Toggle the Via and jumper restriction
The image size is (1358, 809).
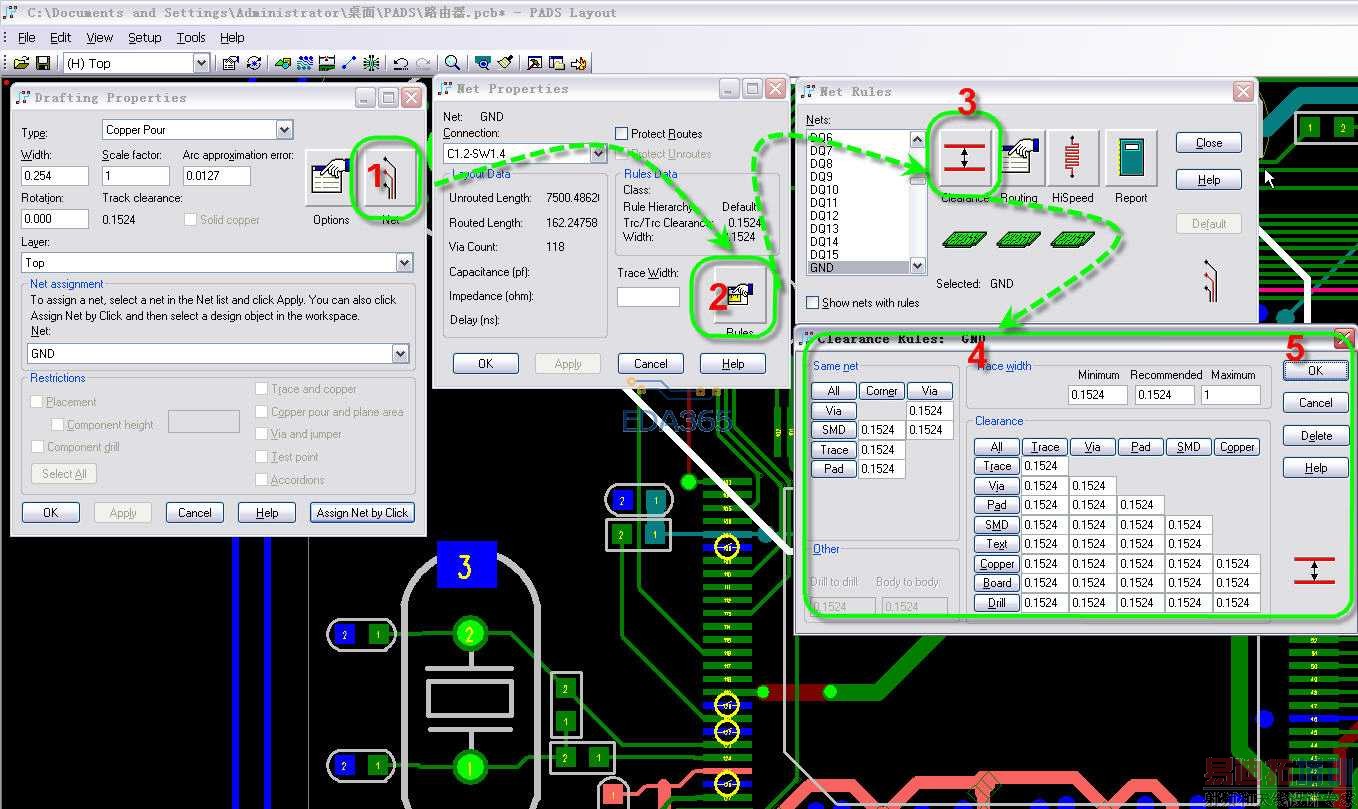261,434
